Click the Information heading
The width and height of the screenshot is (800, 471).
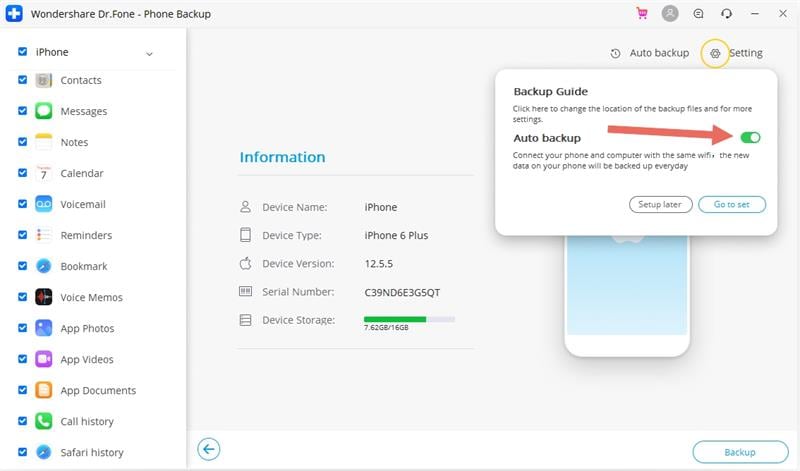282,157
